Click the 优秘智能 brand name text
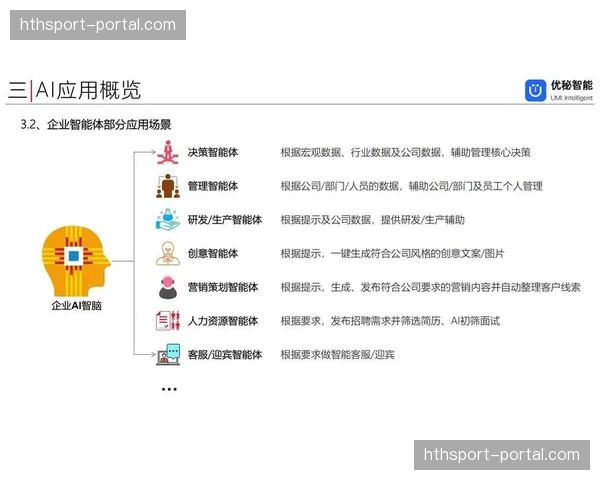Screen dimensions: 600x480 pyautogui.click(x=571, y=85)
